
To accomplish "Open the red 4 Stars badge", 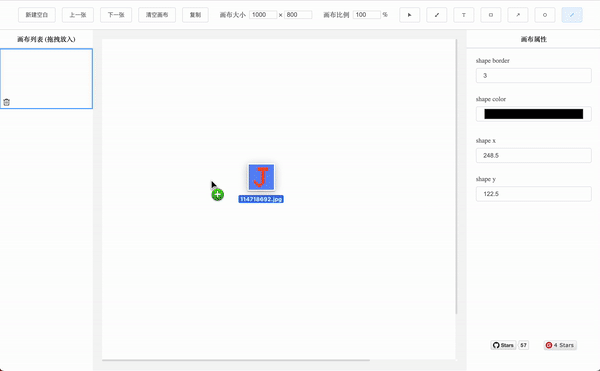I will 560,345.
